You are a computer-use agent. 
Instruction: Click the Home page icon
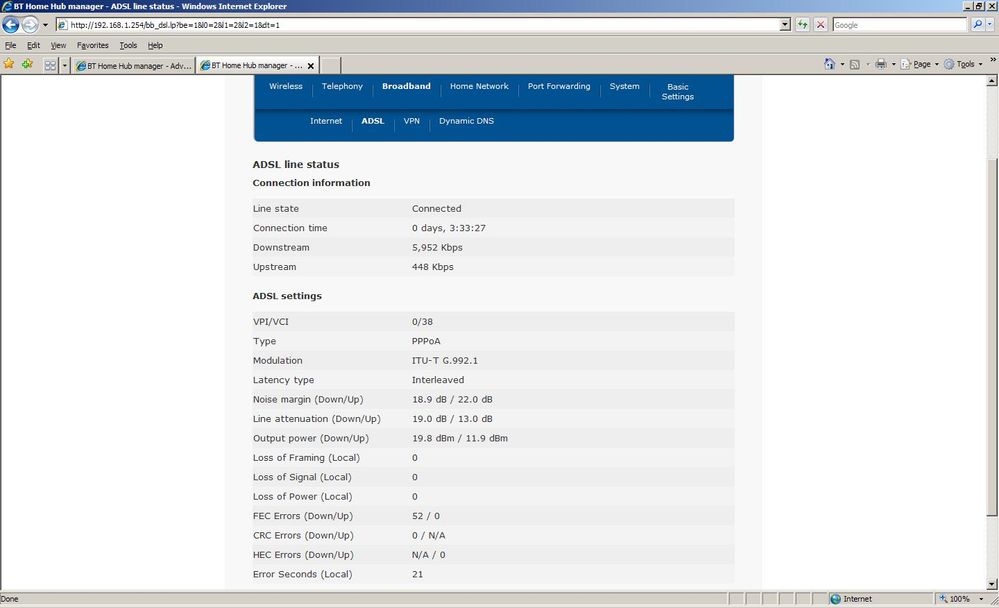point(829,64)
